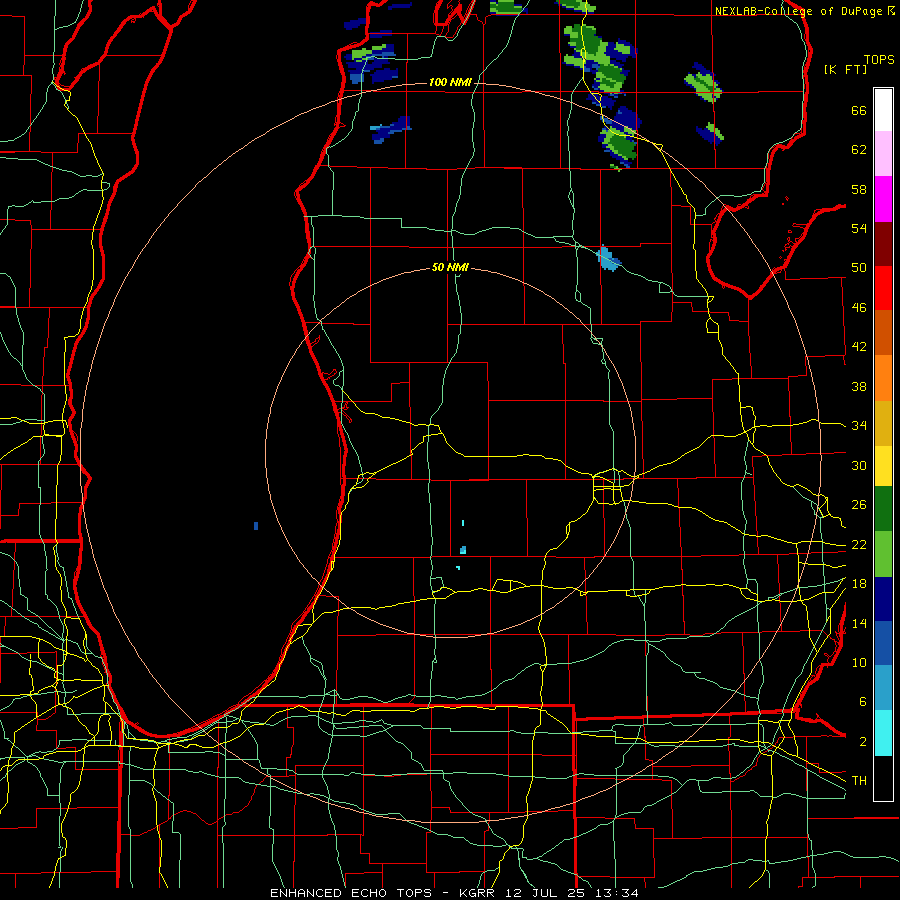Click the magenta legend swatch
This screenshot has width=900, height=900.
883,199
